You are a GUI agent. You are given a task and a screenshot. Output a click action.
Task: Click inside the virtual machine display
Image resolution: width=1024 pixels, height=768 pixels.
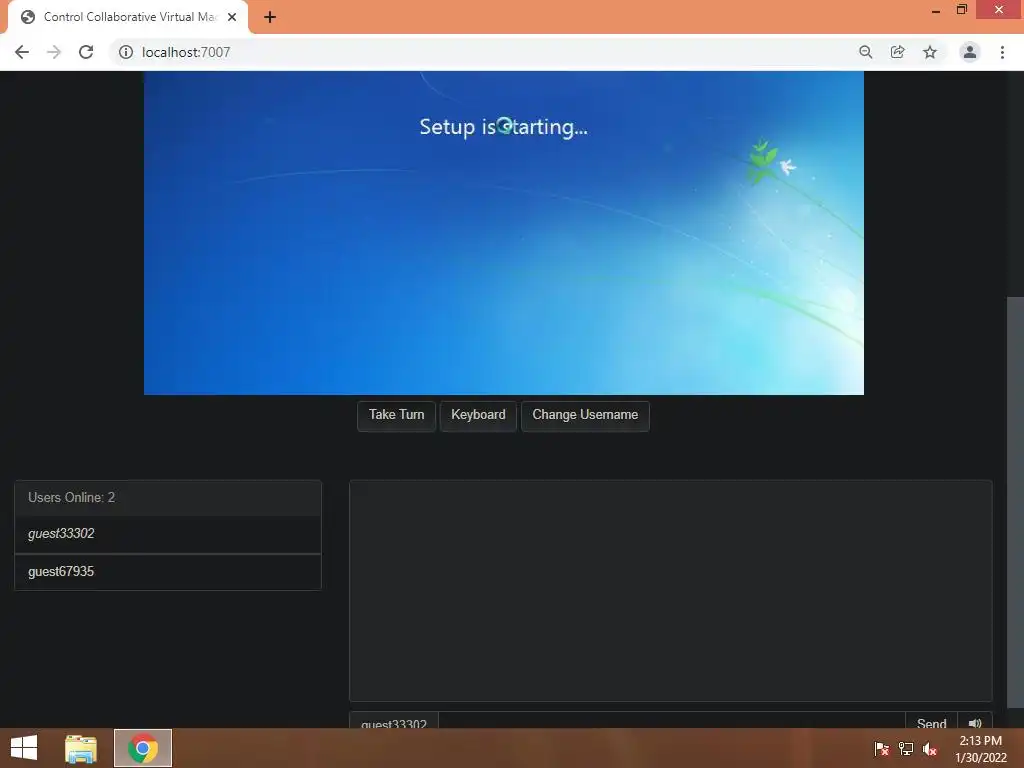[504, 232]
